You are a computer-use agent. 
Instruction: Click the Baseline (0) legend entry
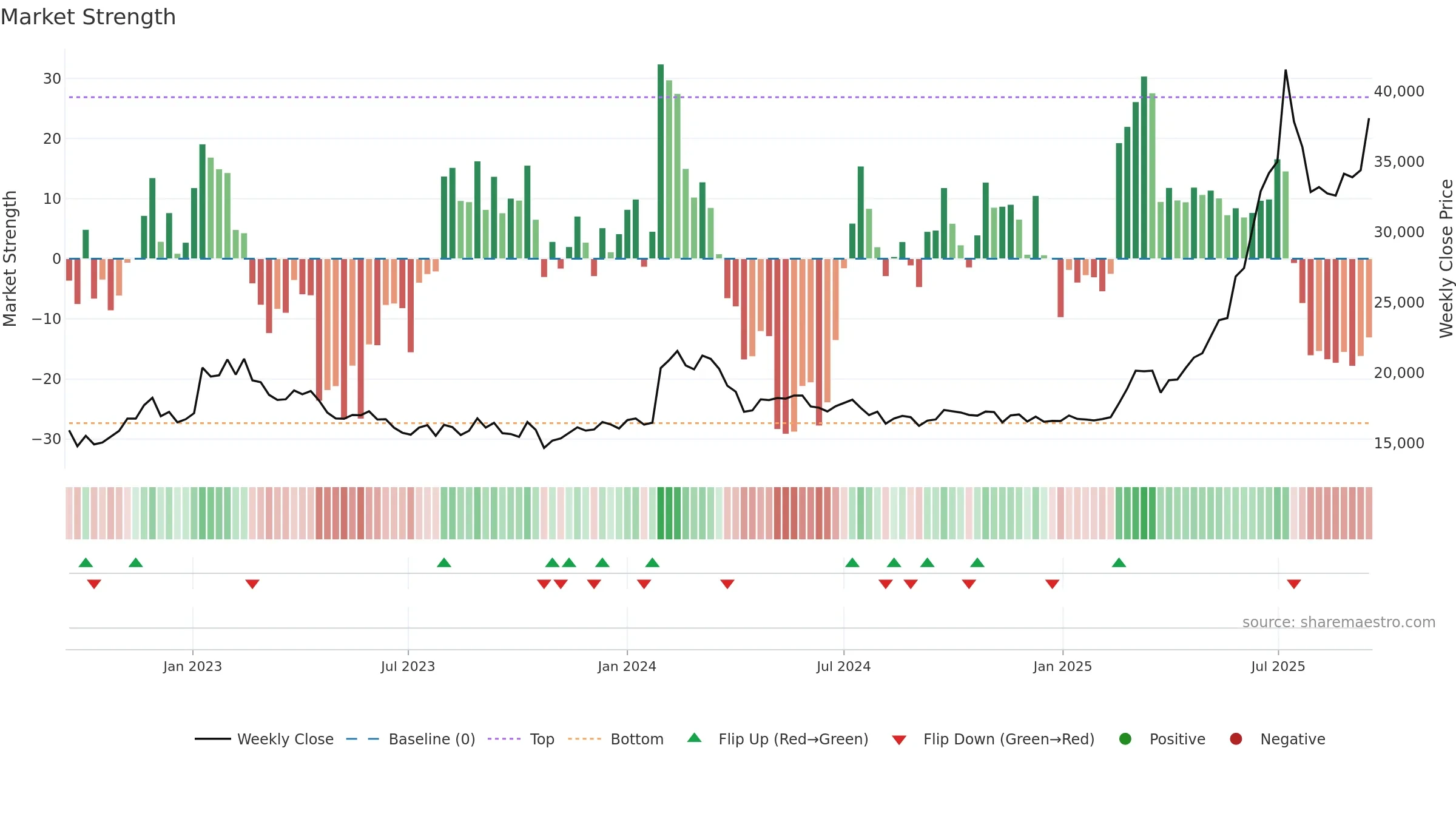pyautogui.click(x=411, y=739)
